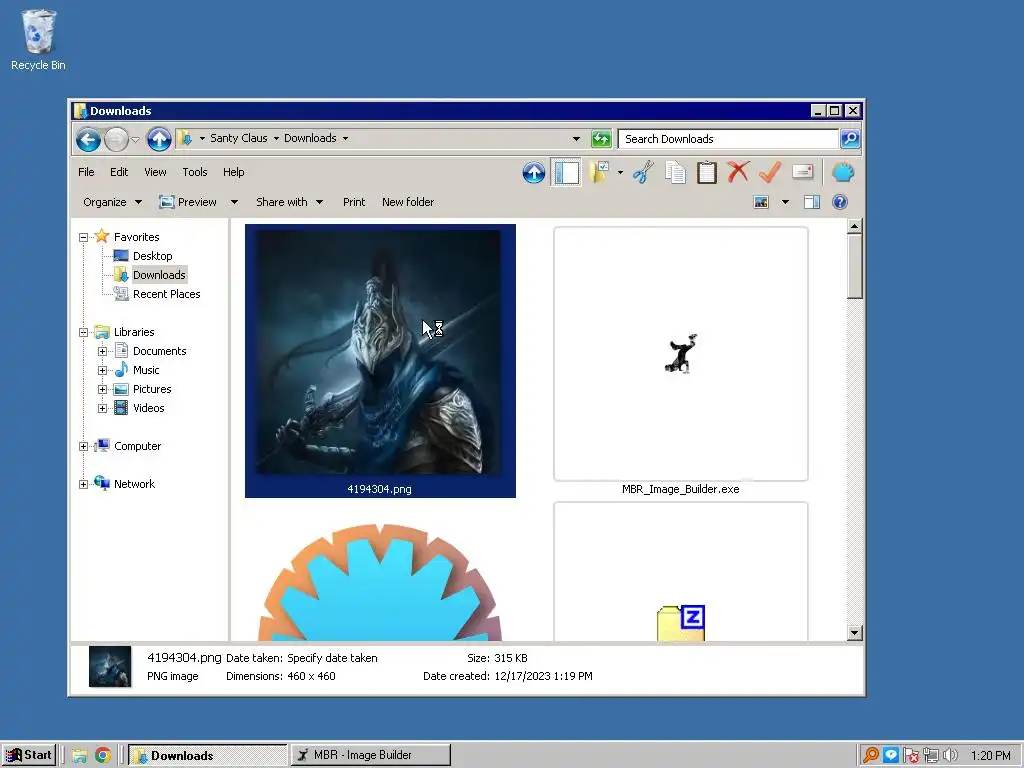Click the search magnifier button
Image resolution: width=1024 pixels, height=768 pixels.
coord(850,138)
